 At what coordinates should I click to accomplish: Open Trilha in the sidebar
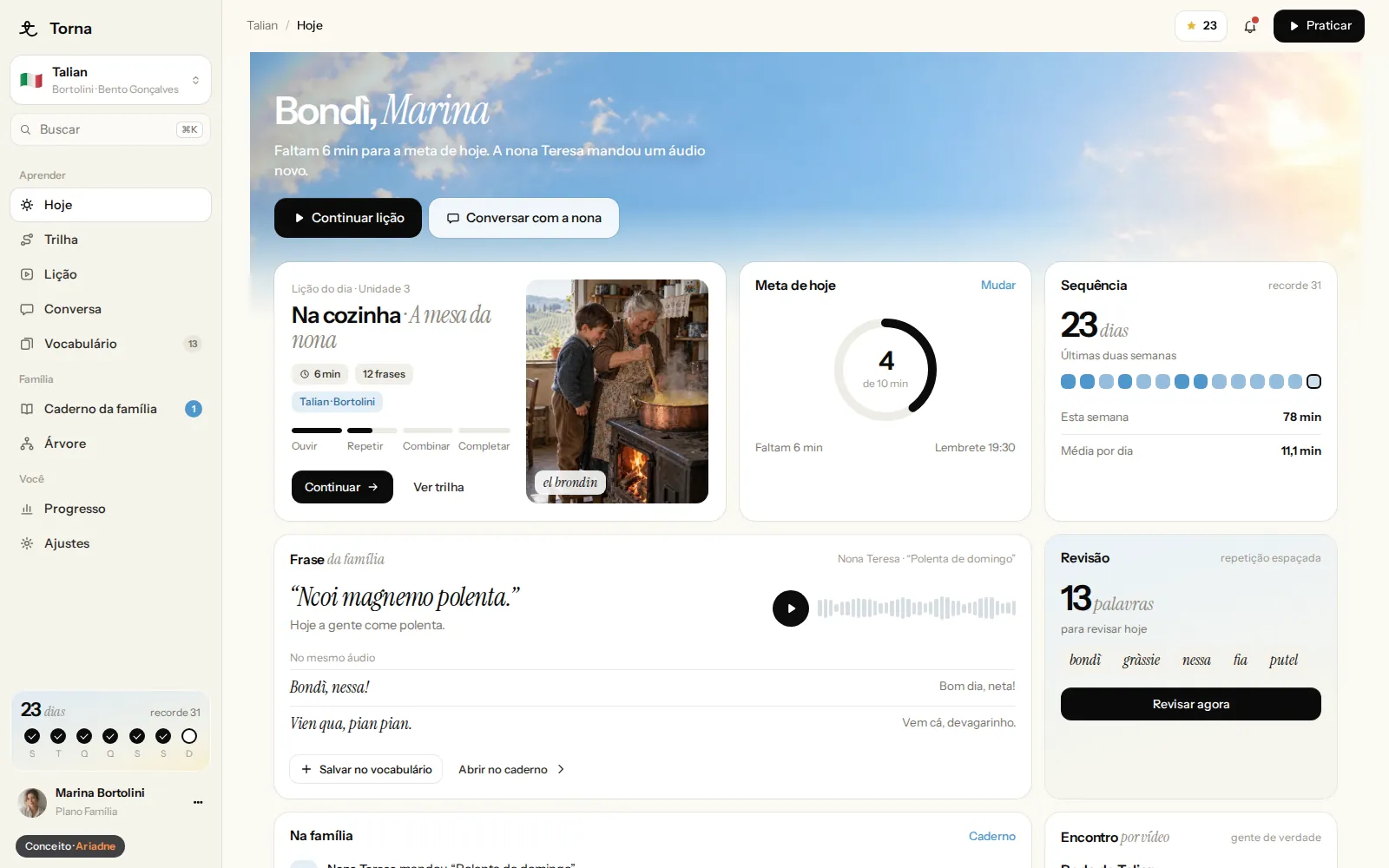(x=110, y=240)
